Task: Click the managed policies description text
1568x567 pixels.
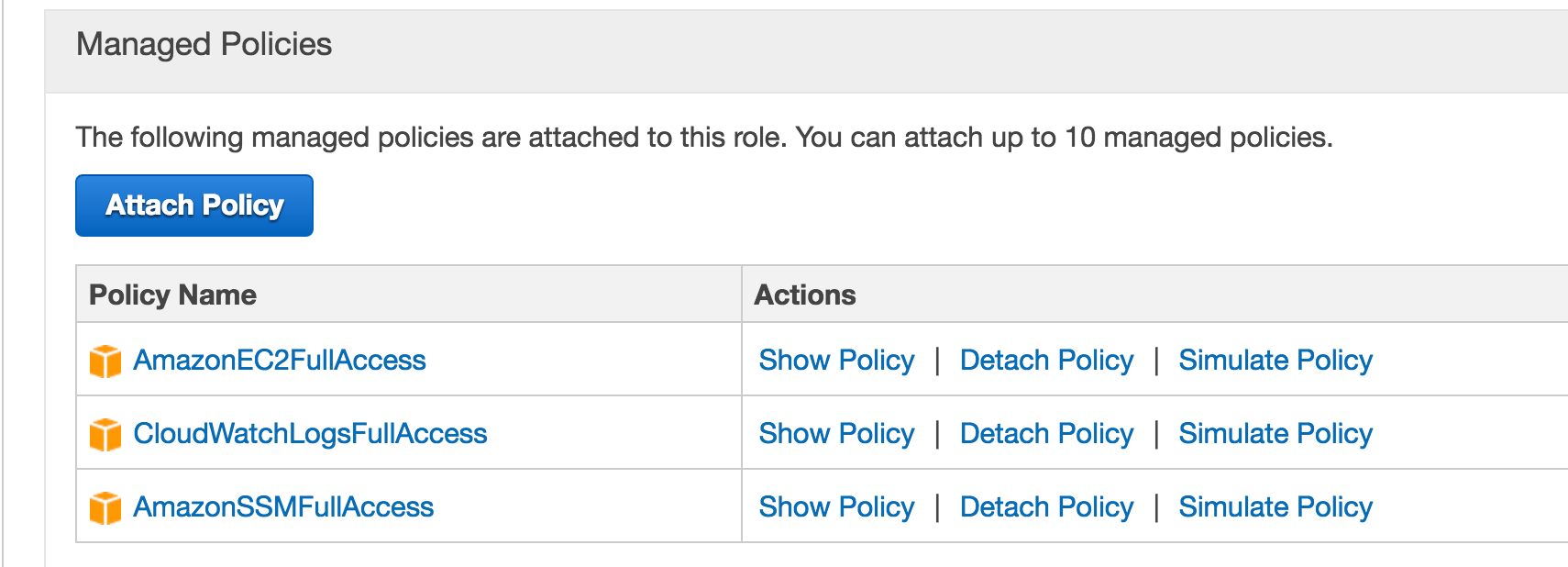Action: (703, 138)
